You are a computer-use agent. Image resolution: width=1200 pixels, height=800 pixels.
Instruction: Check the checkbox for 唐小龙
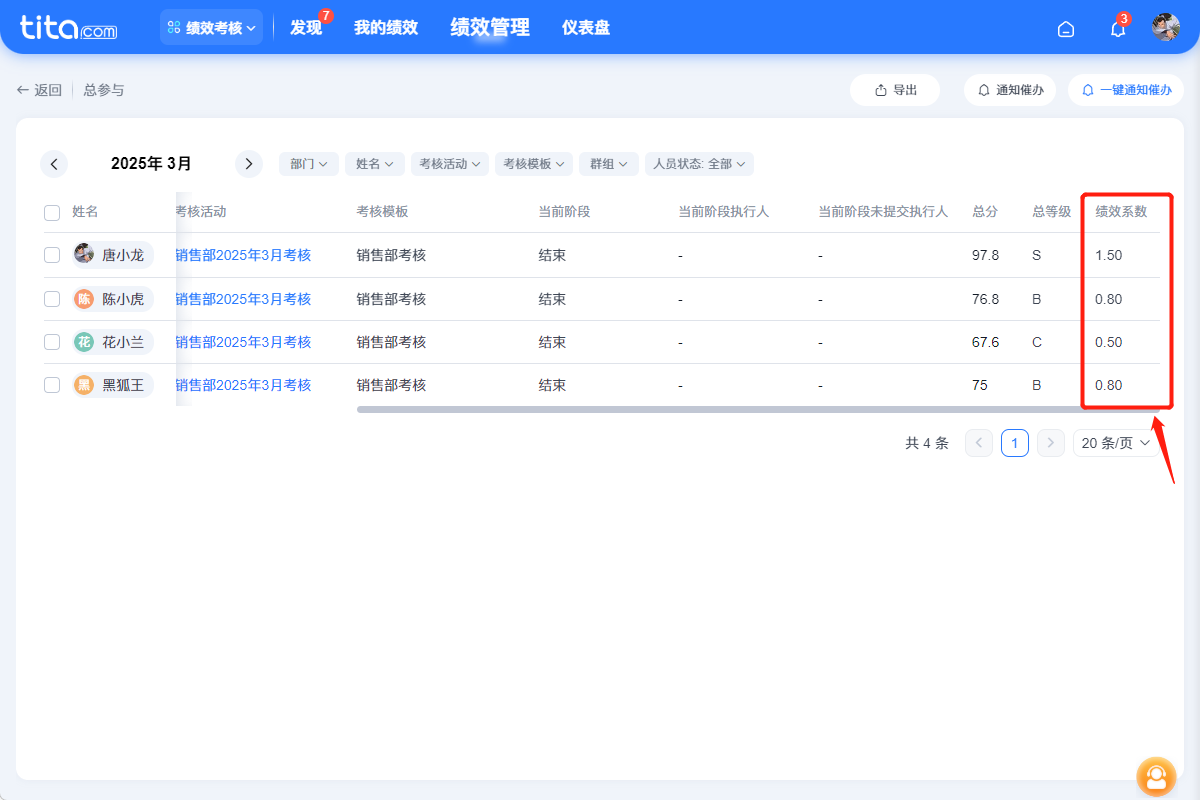coord(52,255)
